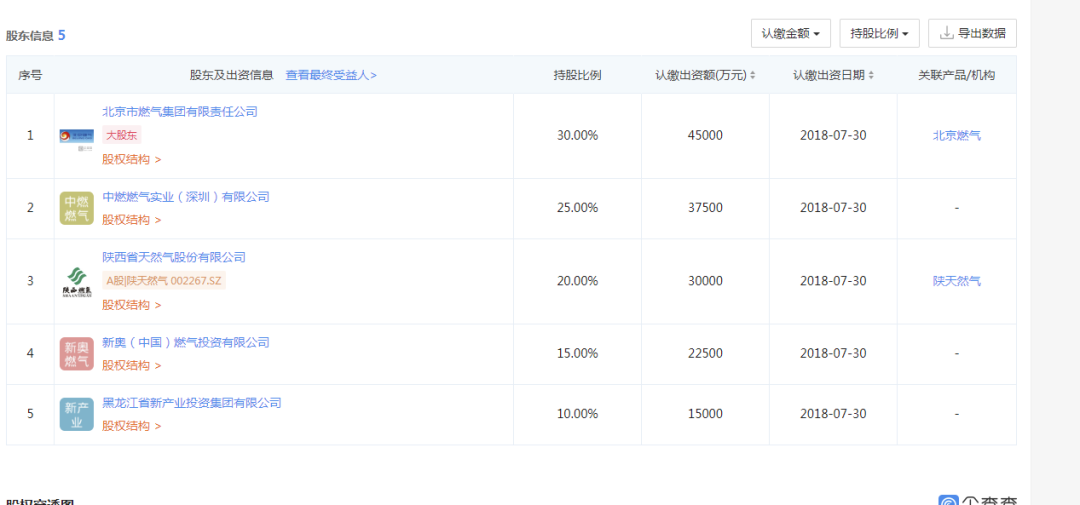Click the 45000 contribution amount cell
This screenshot has height=505, width=1080.
pos(705,136)
